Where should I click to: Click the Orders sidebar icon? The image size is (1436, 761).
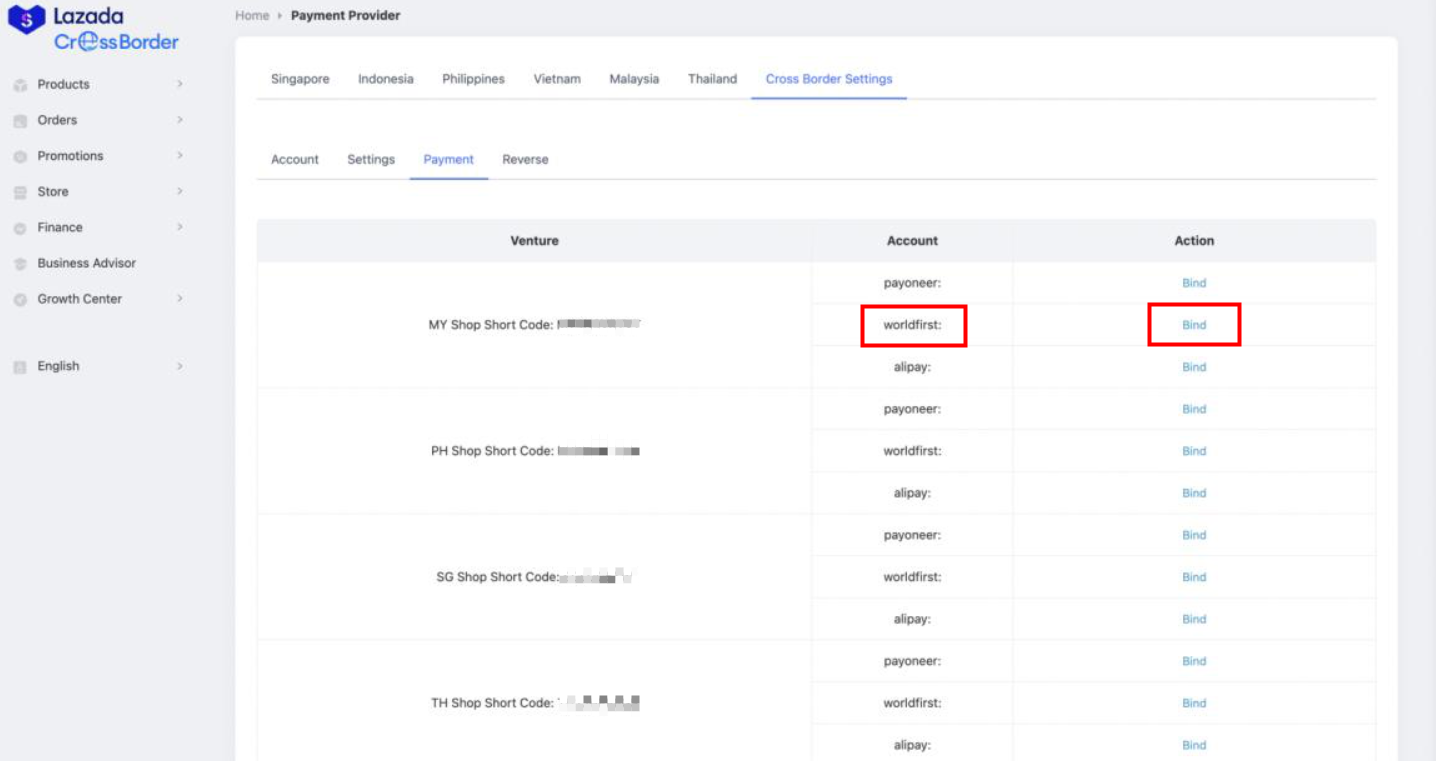click(x=20, y=121)
